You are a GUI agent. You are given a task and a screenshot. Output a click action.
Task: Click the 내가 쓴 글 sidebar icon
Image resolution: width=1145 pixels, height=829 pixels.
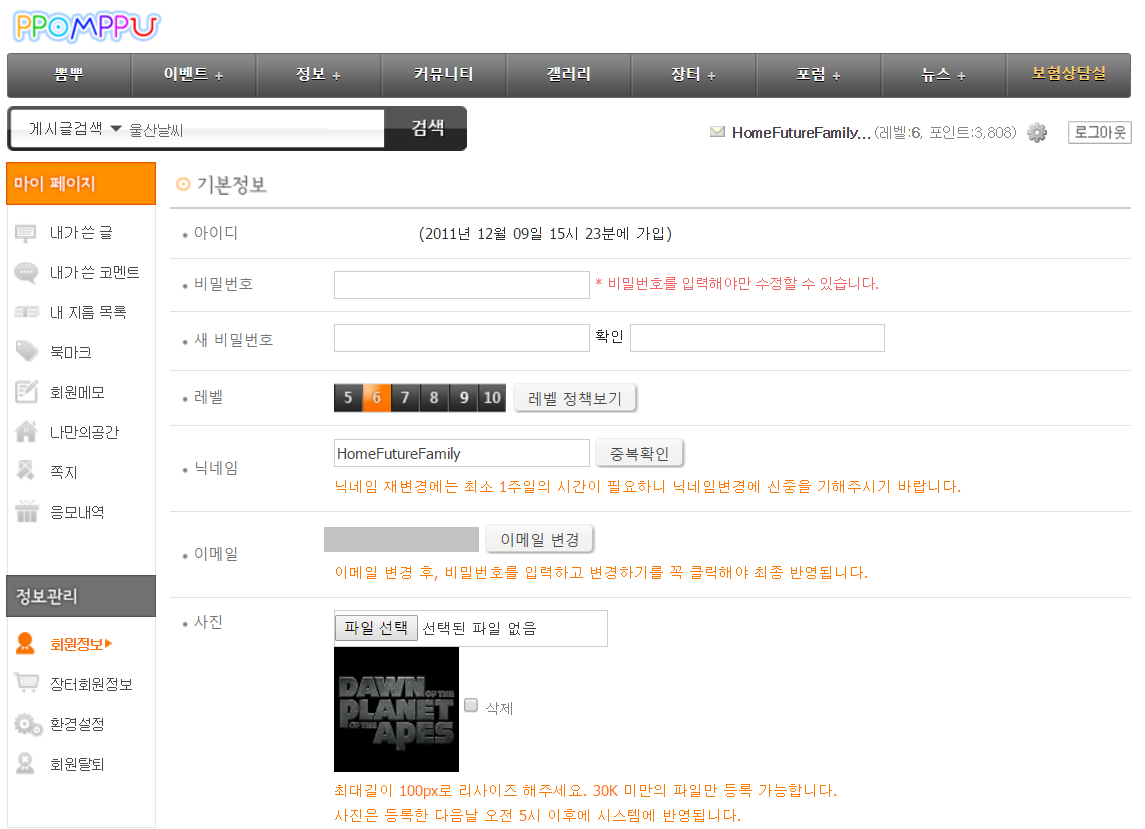(x=27, y=233)
